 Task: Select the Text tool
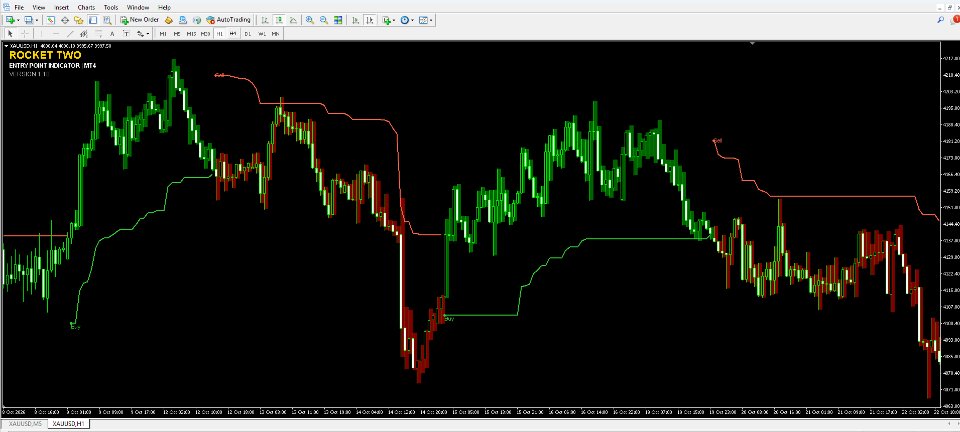[x=112, y=34]
